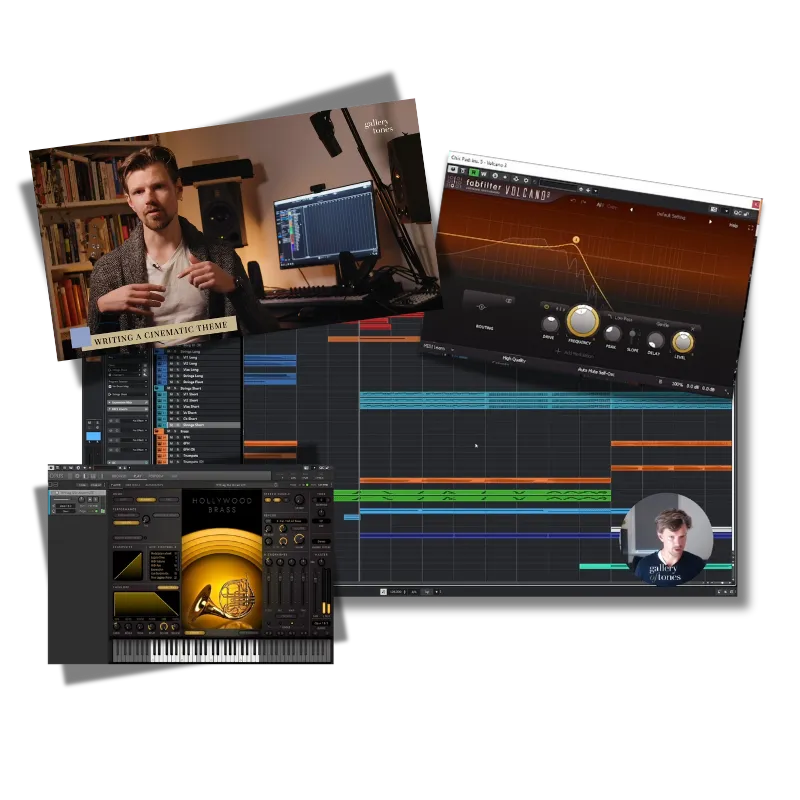
Task: Click the filter node 1 on Volcano curve
Action: point(576,239)
